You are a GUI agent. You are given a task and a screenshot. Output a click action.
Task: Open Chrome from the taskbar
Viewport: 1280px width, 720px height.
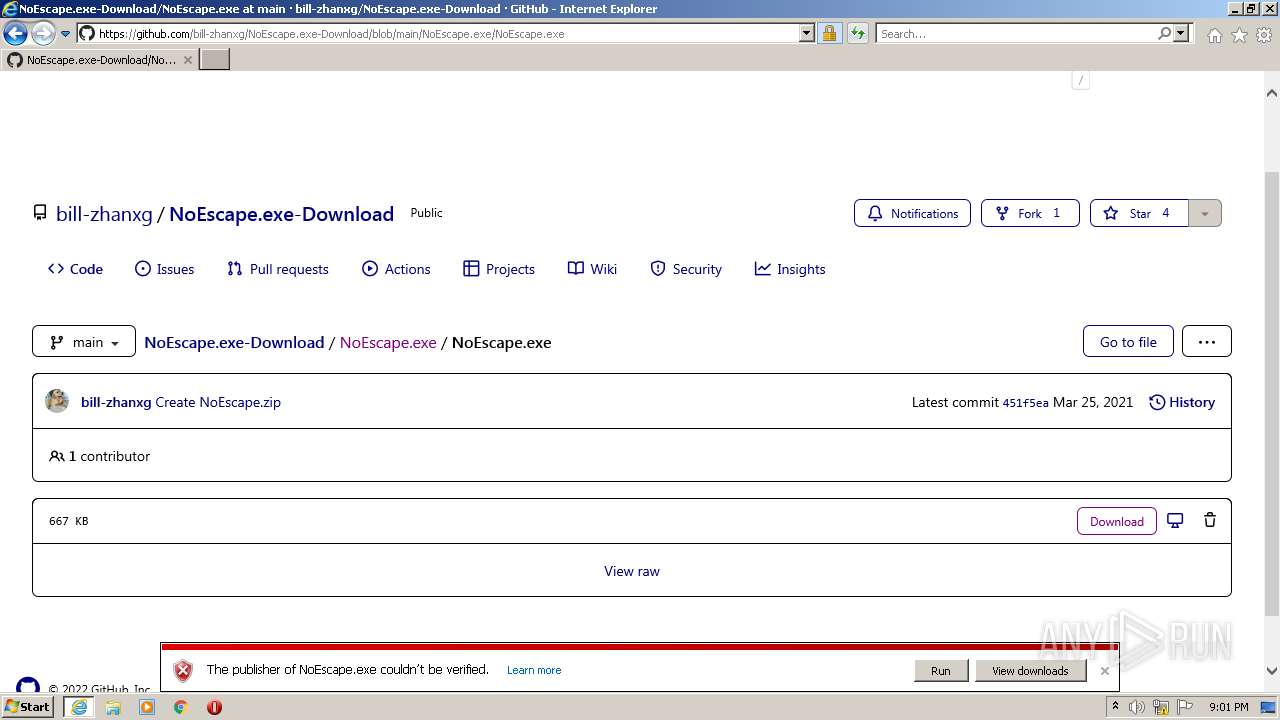(181, 707)
